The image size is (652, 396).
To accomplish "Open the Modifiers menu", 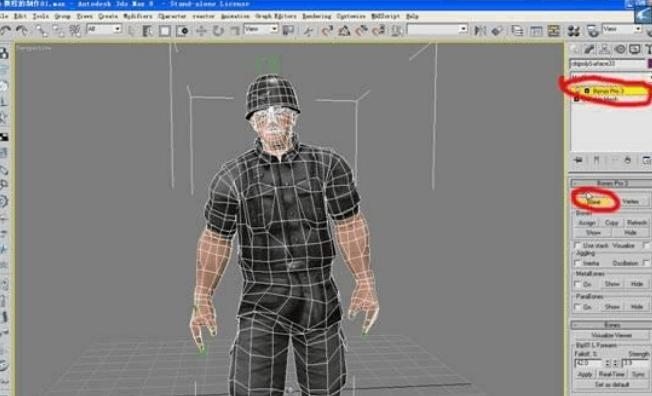I will pyautogui.click(x=138, y=16).
